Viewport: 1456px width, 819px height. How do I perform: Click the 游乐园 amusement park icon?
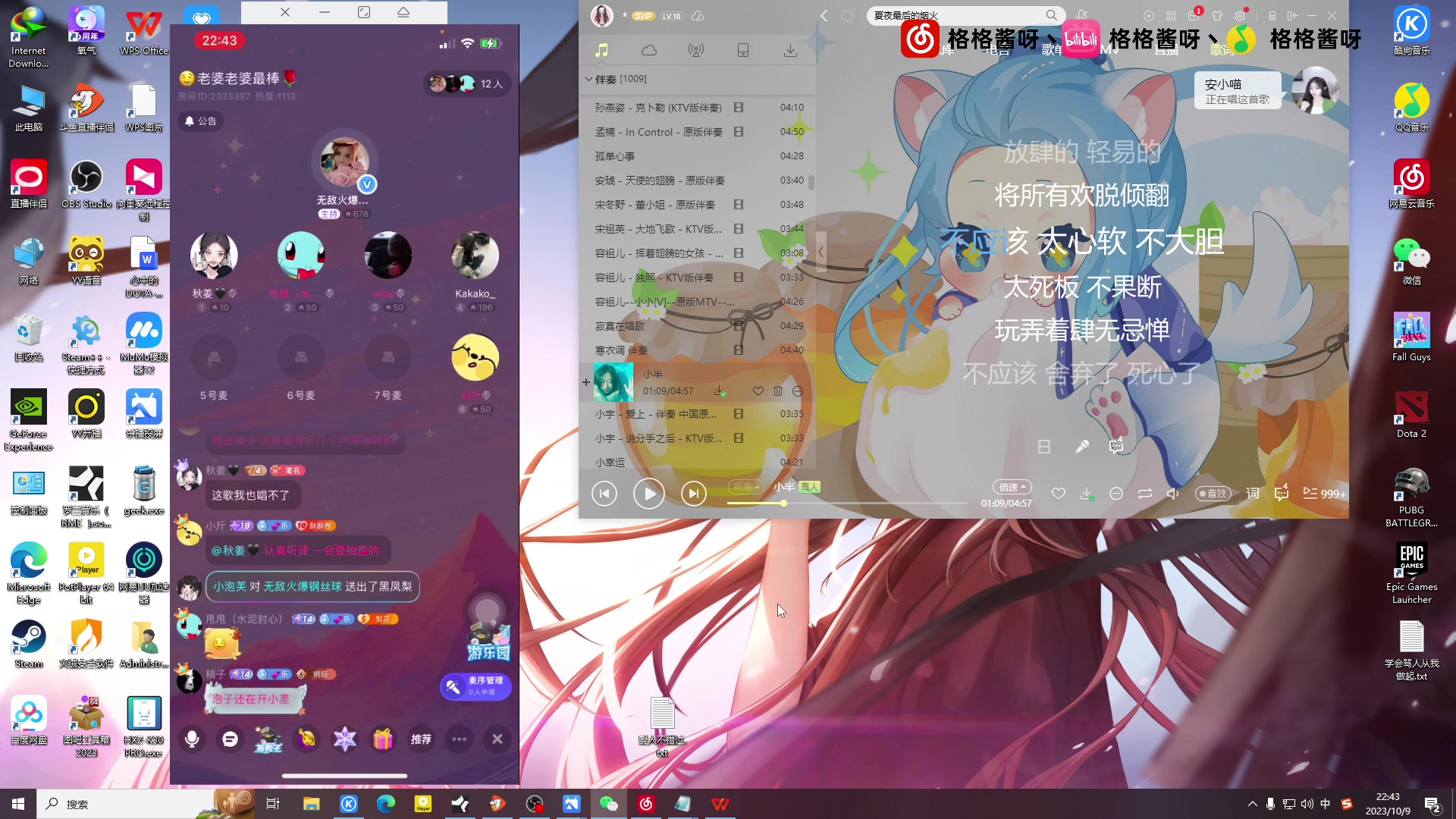pyautogui.click(x=488, y=642)
